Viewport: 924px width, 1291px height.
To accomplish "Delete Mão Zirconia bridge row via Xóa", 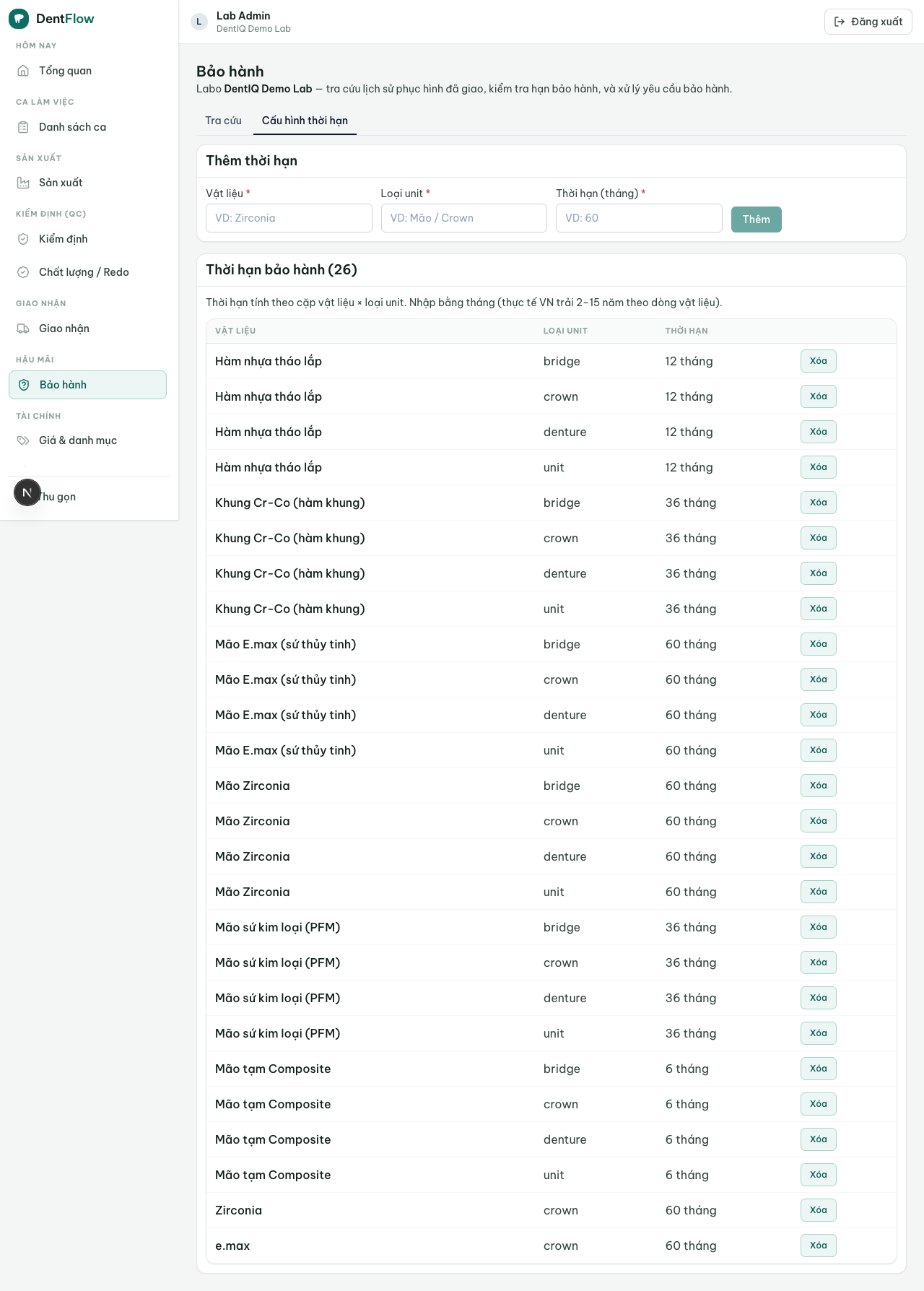I will [819, 786].
